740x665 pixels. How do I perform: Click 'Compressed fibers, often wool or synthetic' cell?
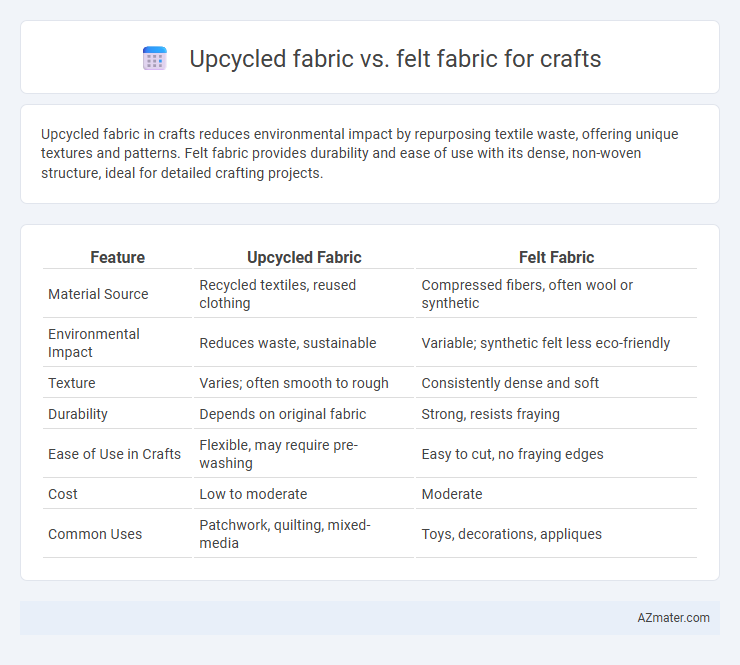coord(527,294)
